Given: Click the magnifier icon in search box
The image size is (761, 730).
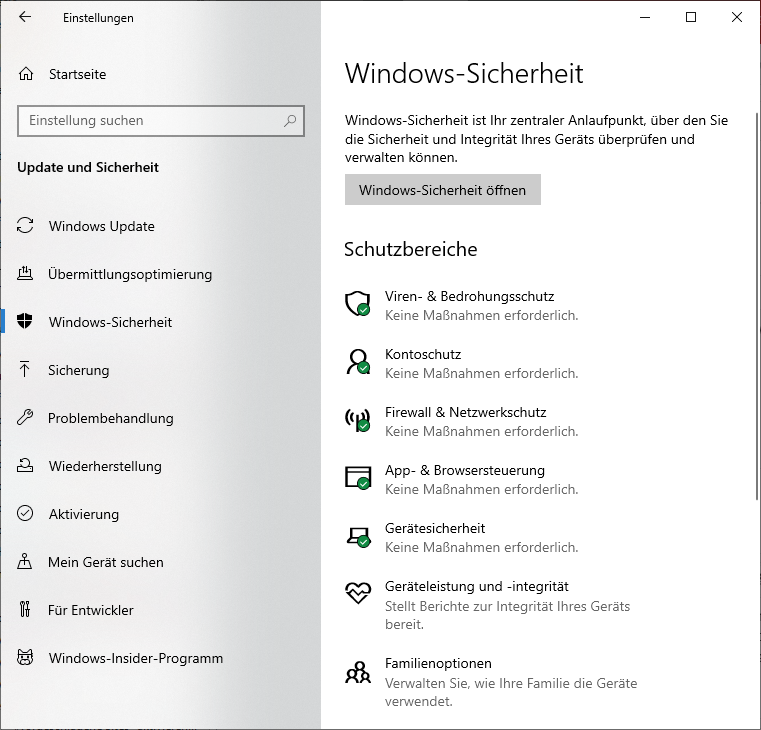Looking at the screenshot, I should click(290, 120).
